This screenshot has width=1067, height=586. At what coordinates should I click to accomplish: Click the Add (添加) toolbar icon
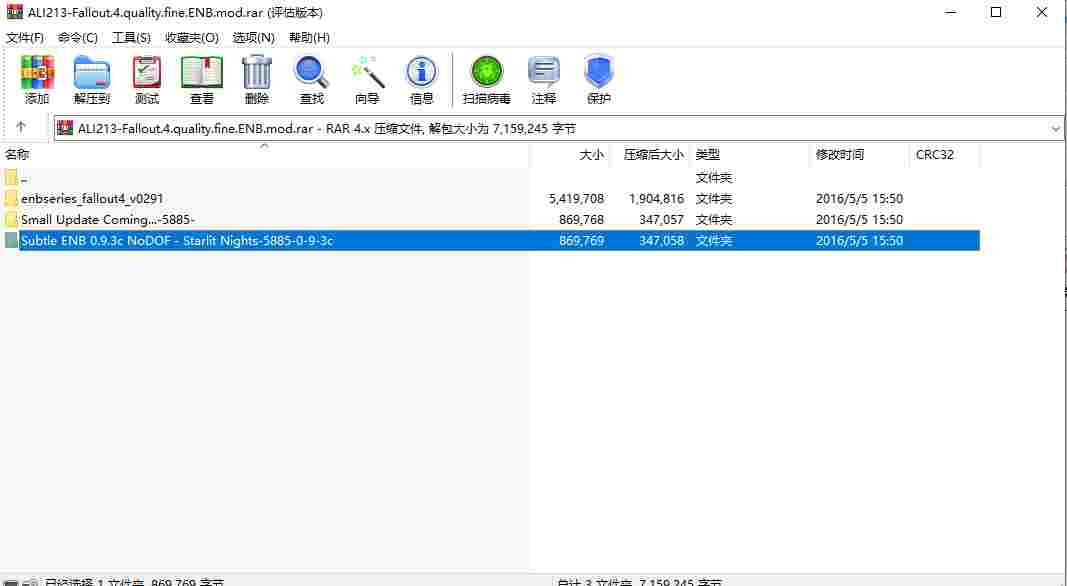coord(37,73)
